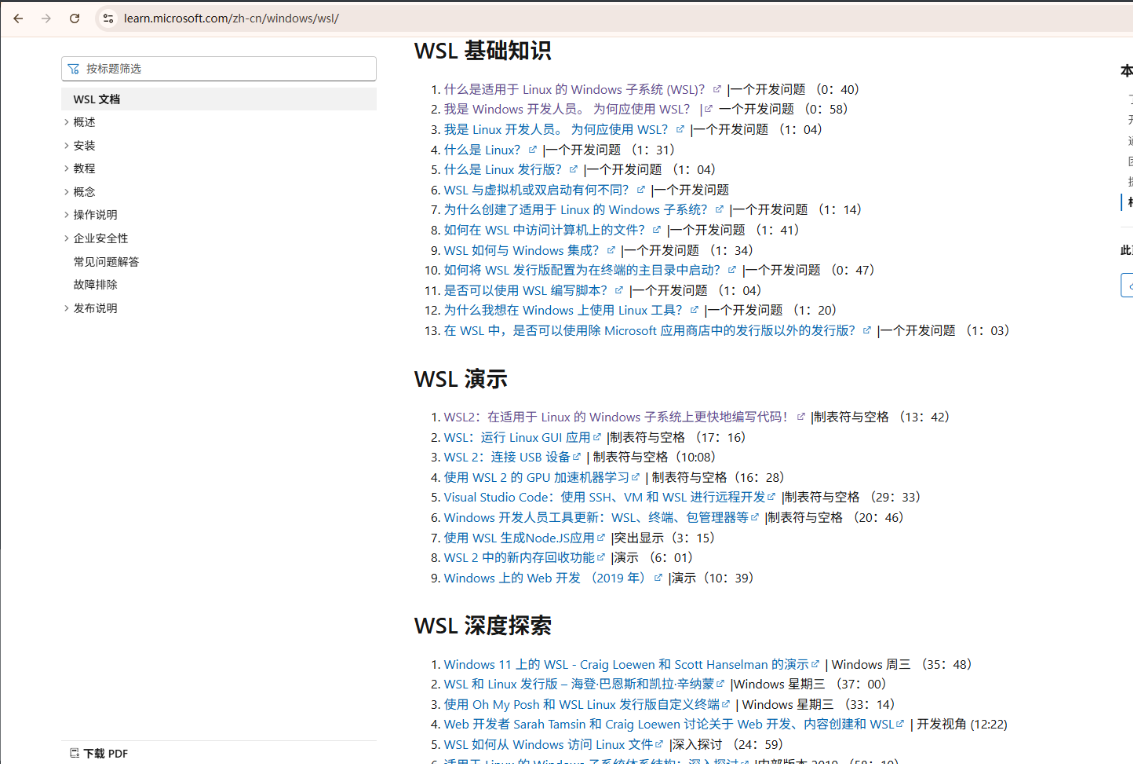
Task: Open link Windows 上的 Web 开发 (2019 年)
Action: point(545,578)
